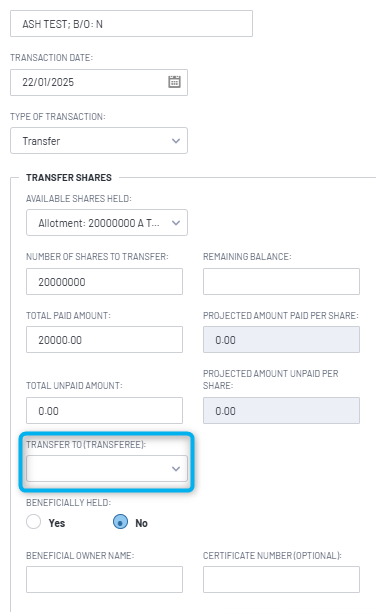Click the Transfer Shares section heading
This screenshot has height=614, width=376.
[x=69, y=177]
